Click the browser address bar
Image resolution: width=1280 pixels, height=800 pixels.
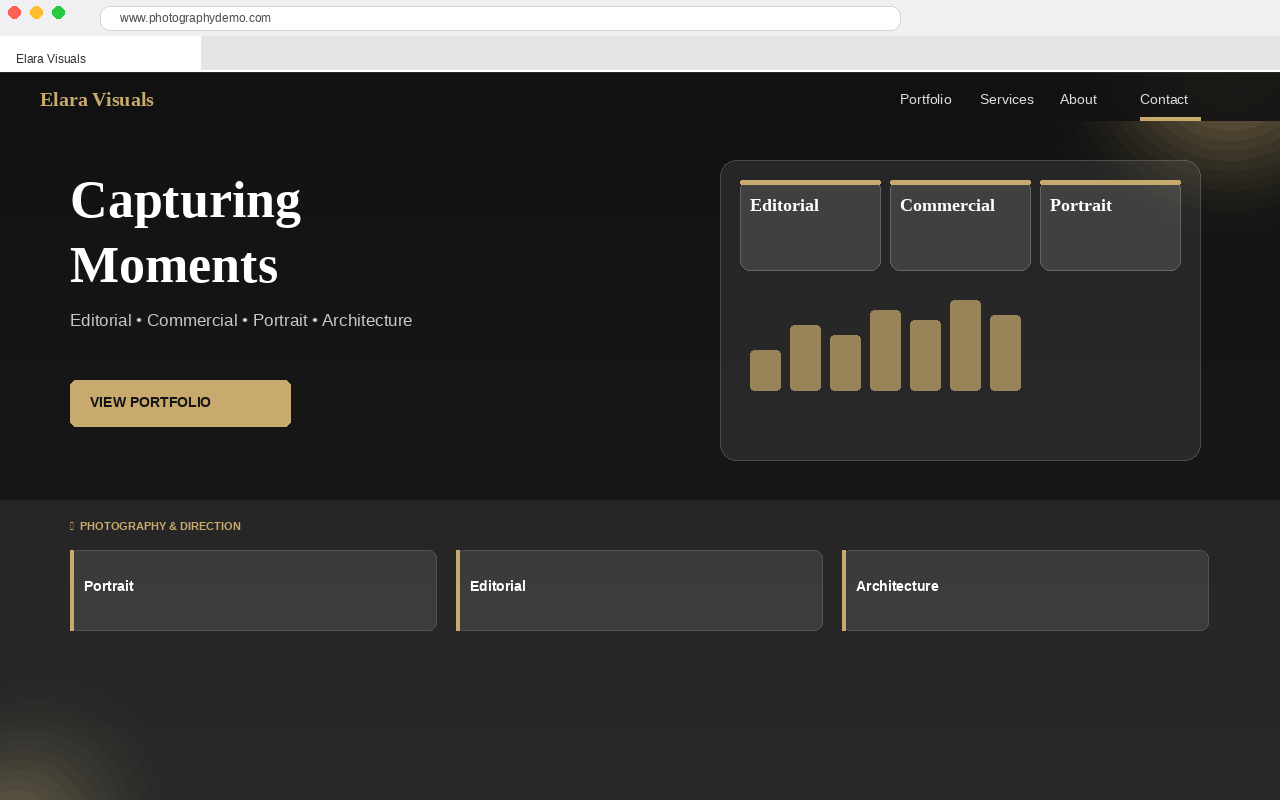tap(500, 18)
